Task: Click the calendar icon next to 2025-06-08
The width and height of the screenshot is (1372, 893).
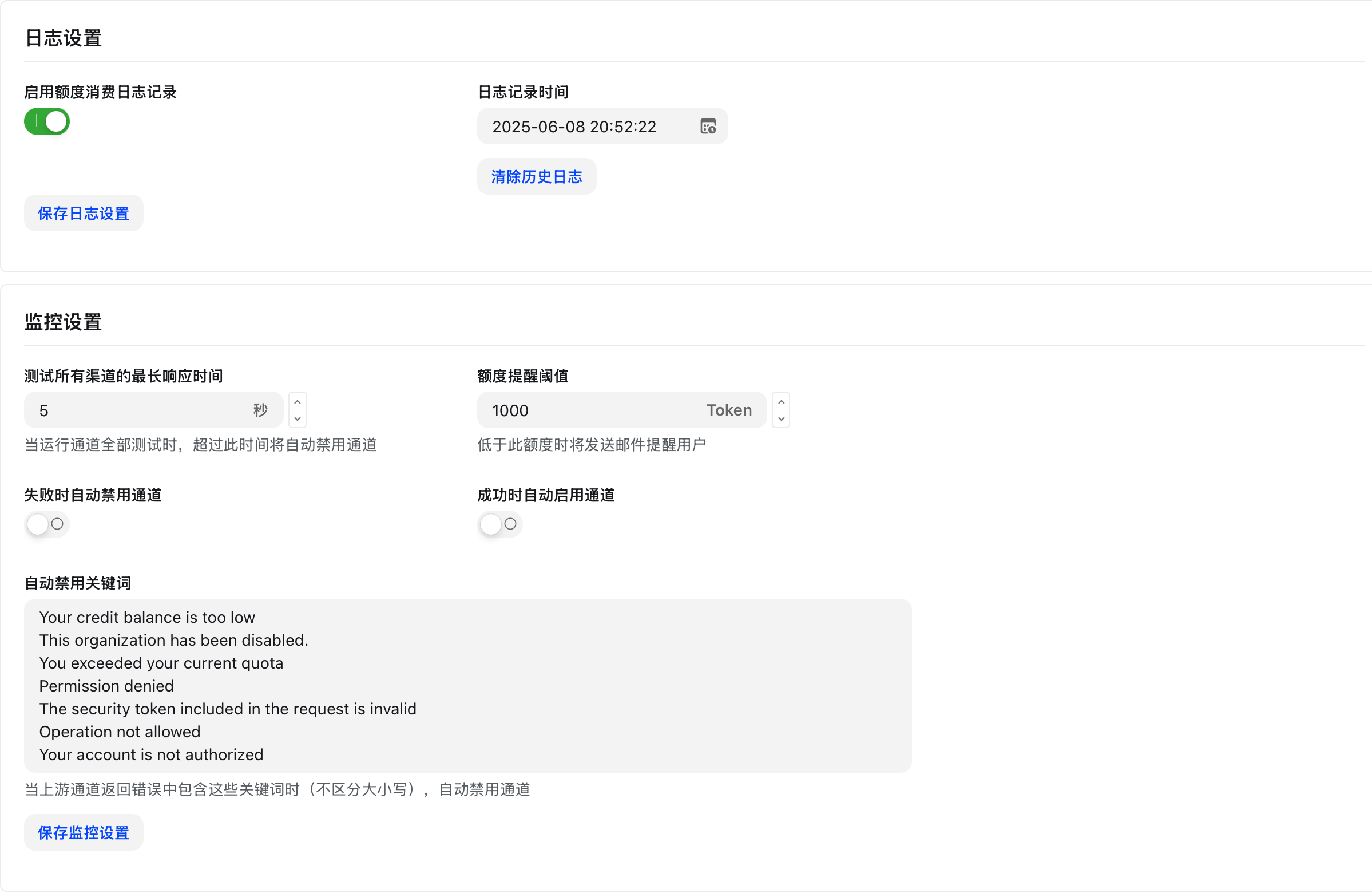Action: tap(709, 127)
